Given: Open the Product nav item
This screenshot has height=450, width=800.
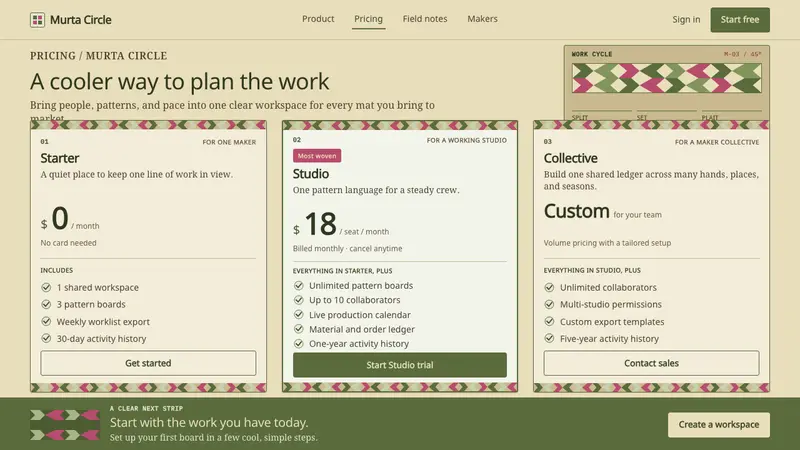Looking at the screenshot, I should [318, 19].
